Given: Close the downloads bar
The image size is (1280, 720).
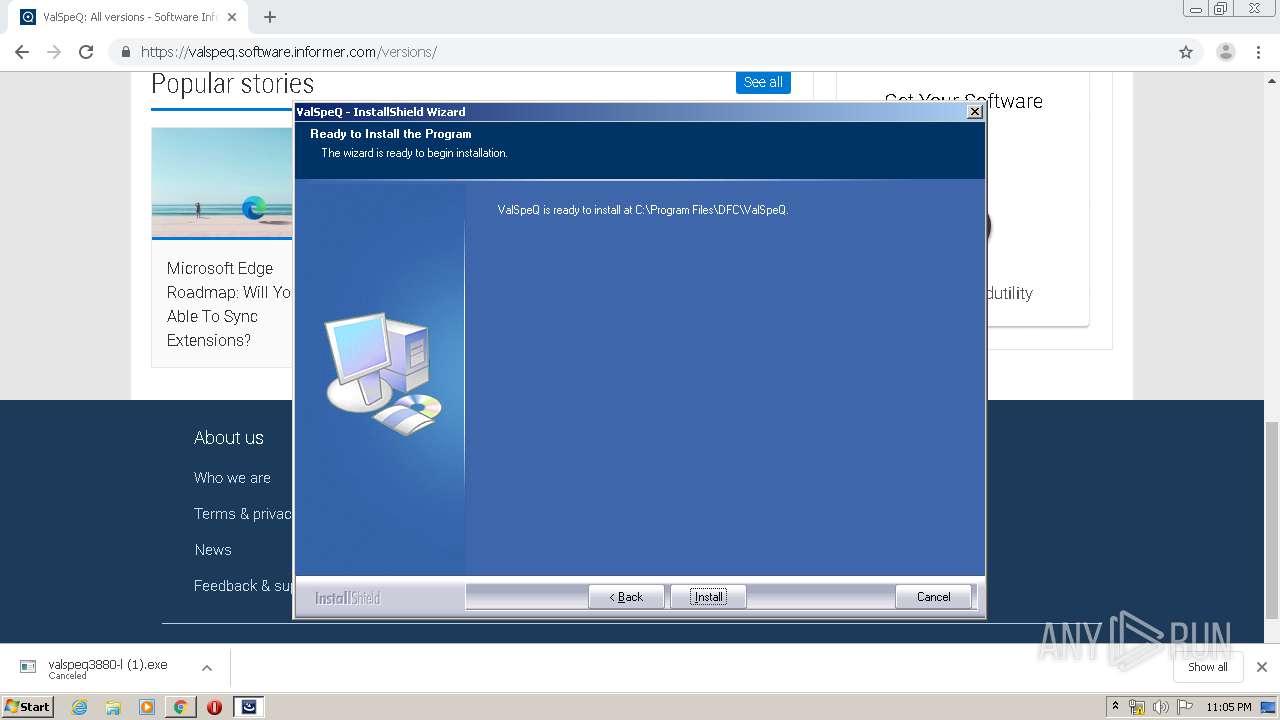Looking at the screenshot, I should point(1261,667).
